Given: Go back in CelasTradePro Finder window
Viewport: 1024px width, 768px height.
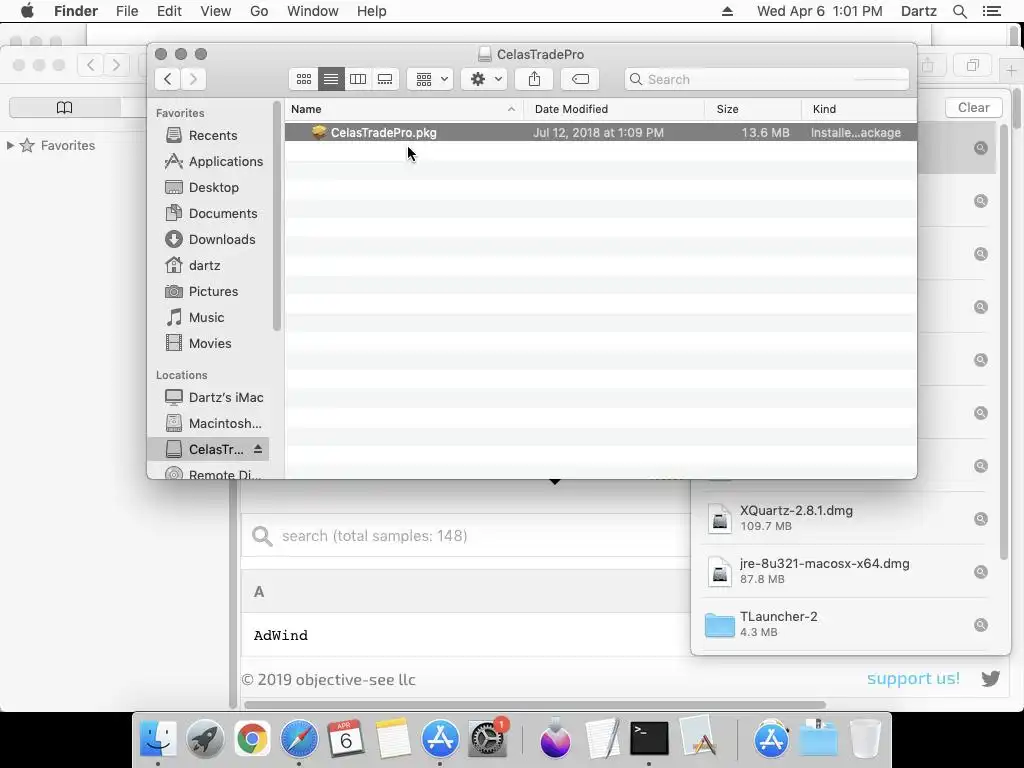Looking at the screenshot, I should tap(168, 79).
